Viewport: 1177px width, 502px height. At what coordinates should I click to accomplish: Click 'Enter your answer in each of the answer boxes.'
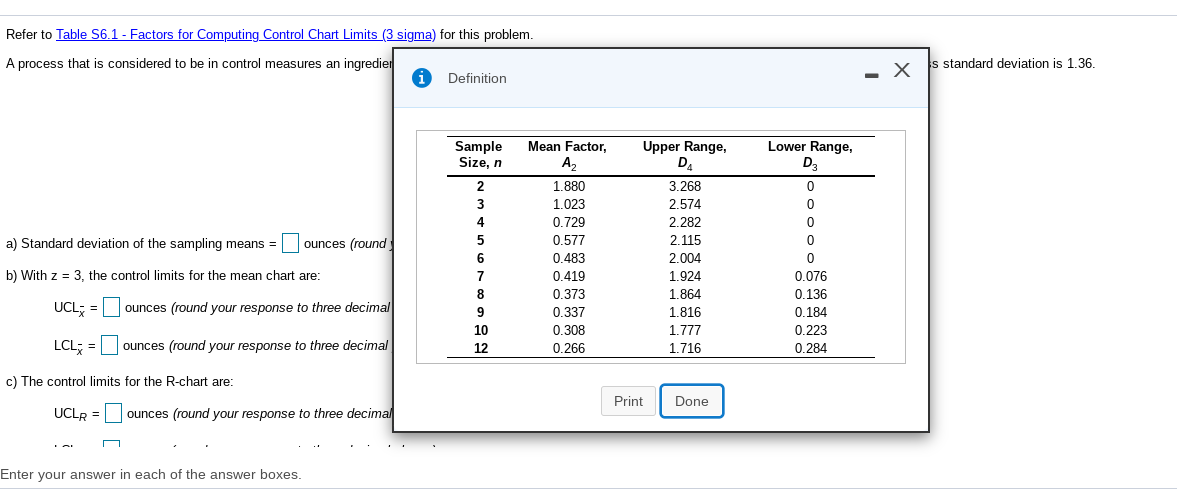tap(150, 474)
